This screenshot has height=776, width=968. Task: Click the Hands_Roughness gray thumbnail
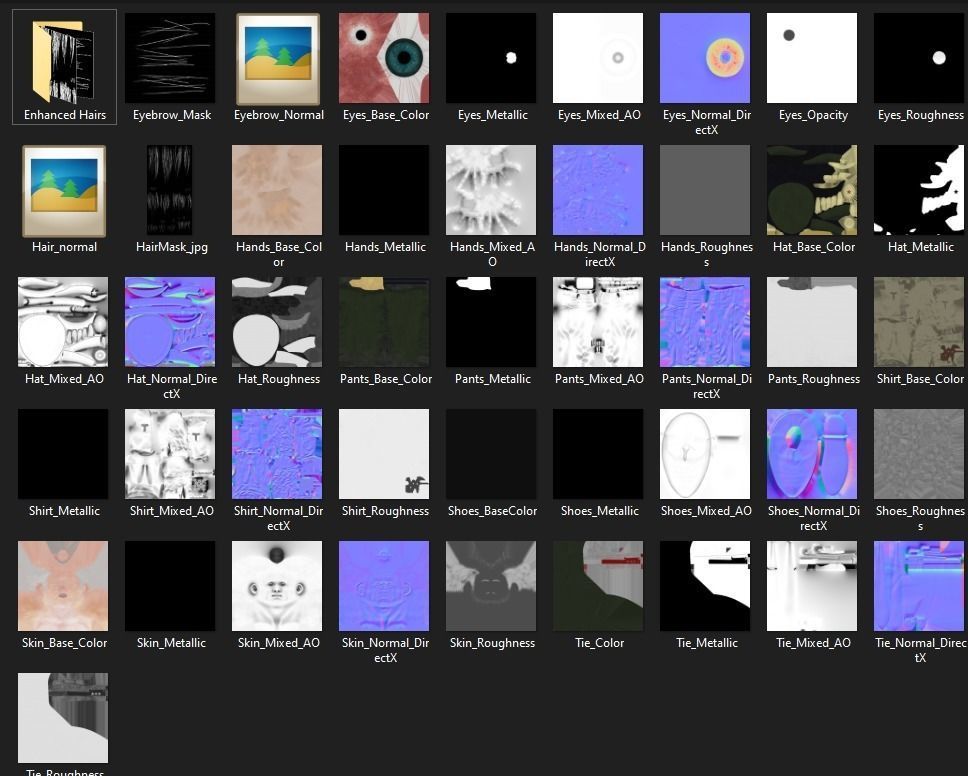pyautogui.click(x=705, y=190)
